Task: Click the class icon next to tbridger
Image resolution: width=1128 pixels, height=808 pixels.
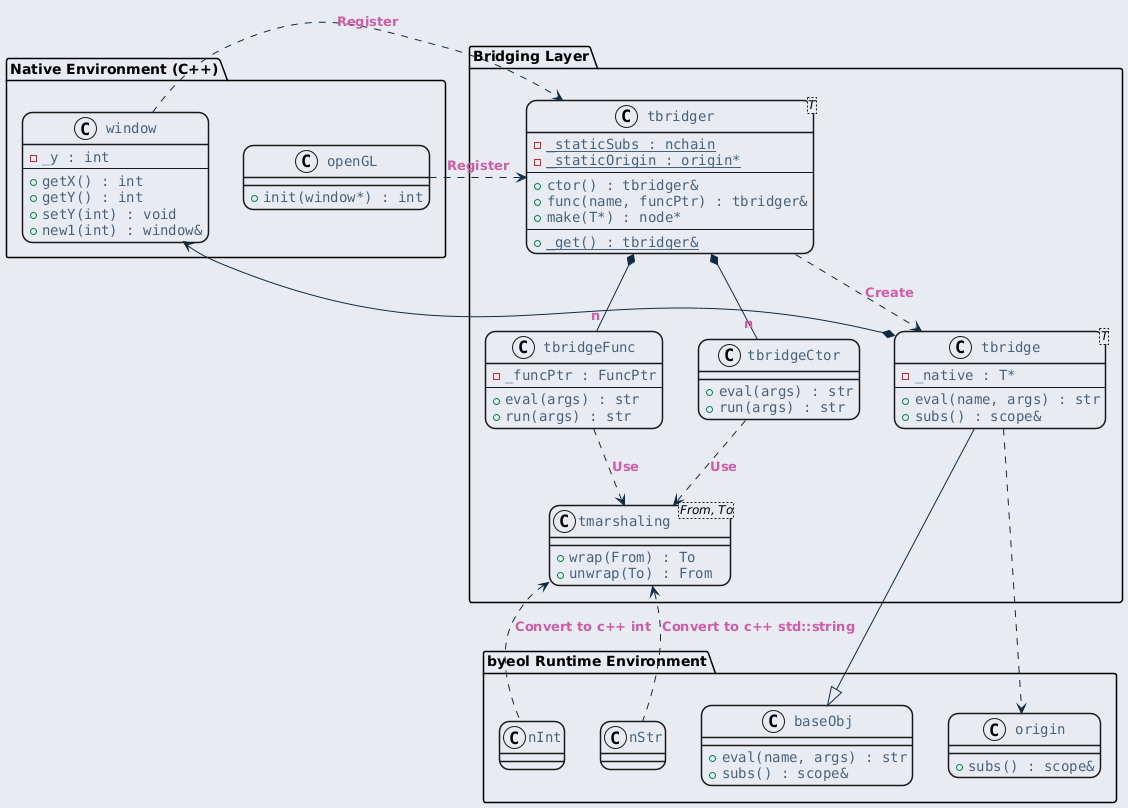Action: (x=627, y=117)
